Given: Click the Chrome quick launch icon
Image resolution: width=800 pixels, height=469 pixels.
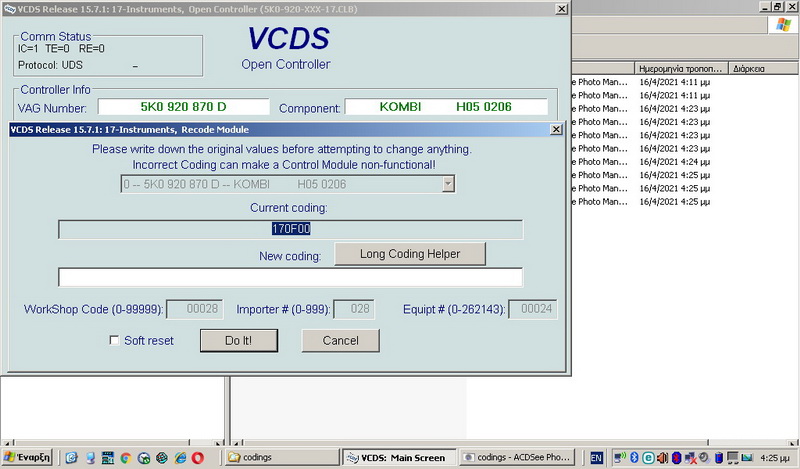Looking at the screenshot, I should tap(126, 458).
